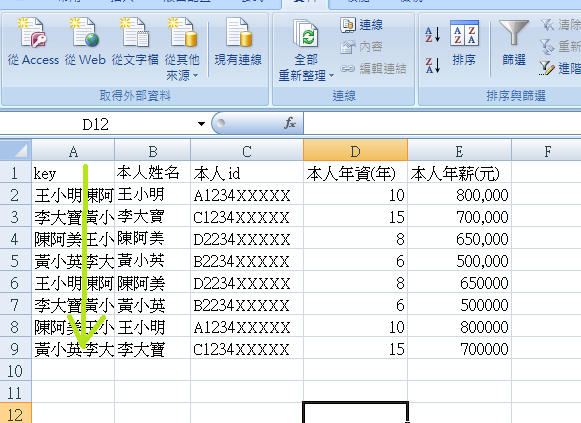Click cell B3 李大寶
581x423 pixels.
pos(153,217)
